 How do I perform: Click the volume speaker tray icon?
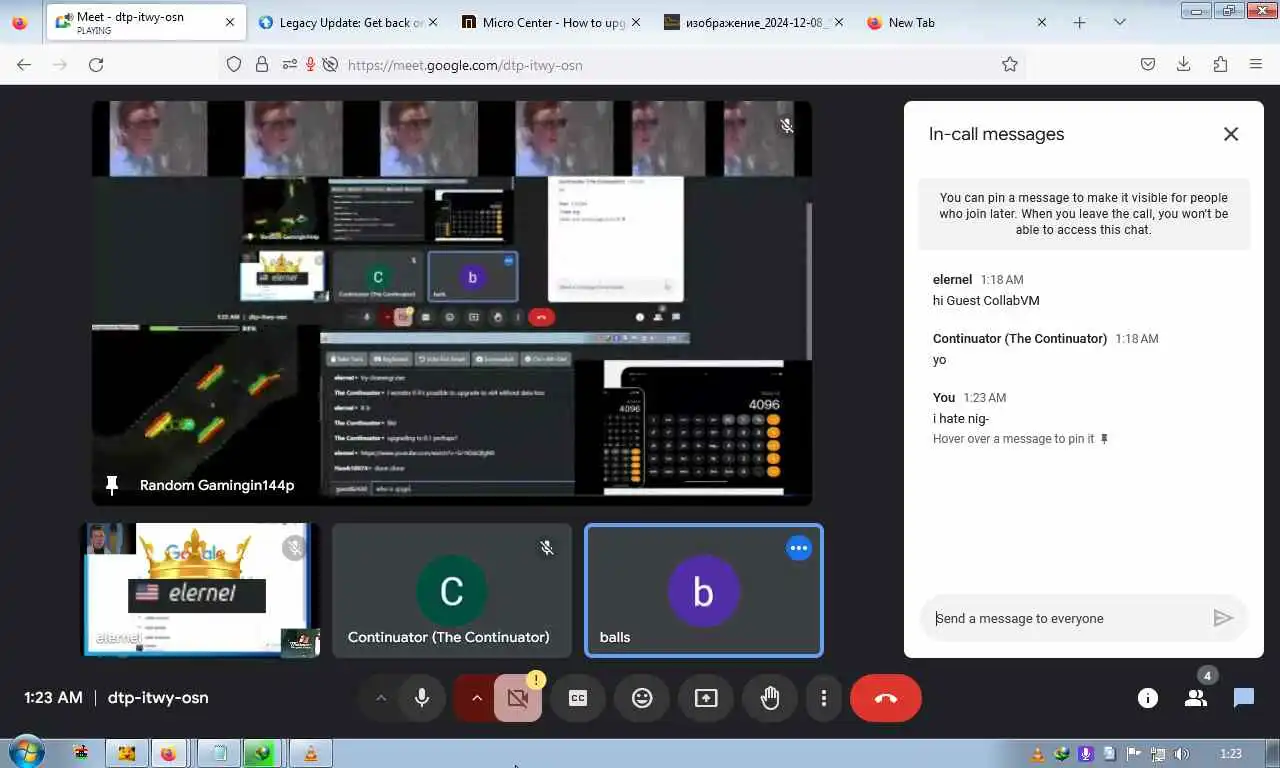[x=1182, y=754]
